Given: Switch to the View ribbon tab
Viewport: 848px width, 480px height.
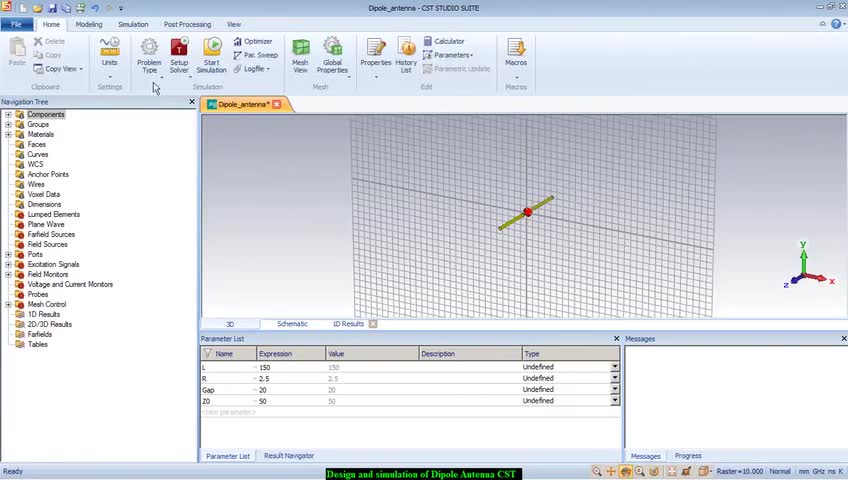Looking at the screenshot, I should (x=234, y=24).
